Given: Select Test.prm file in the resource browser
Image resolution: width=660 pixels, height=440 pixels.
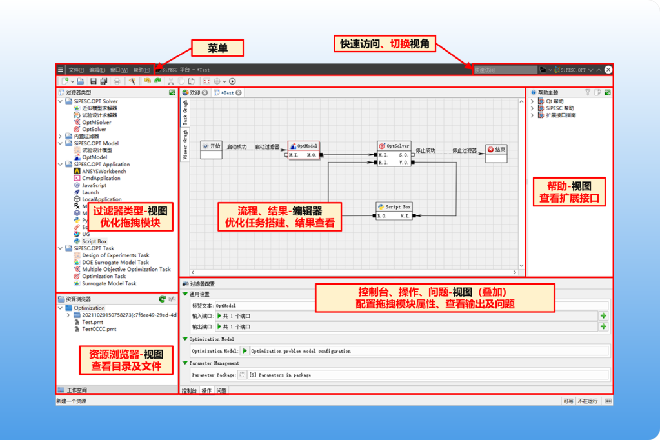Looking at the screenshot, I should point(93,322).
